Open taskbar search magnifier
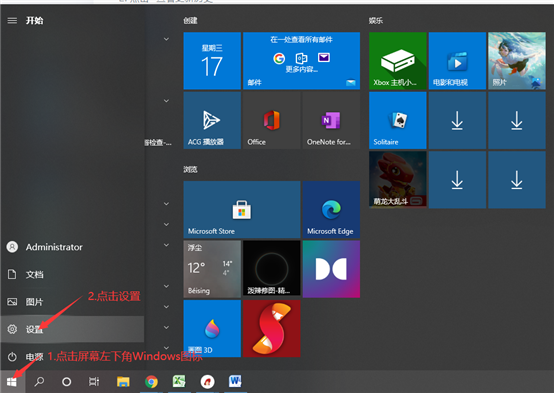 [x=39, y=382]
